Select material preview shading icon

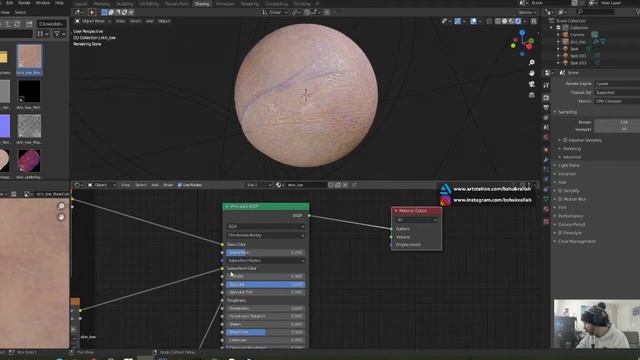511,21
